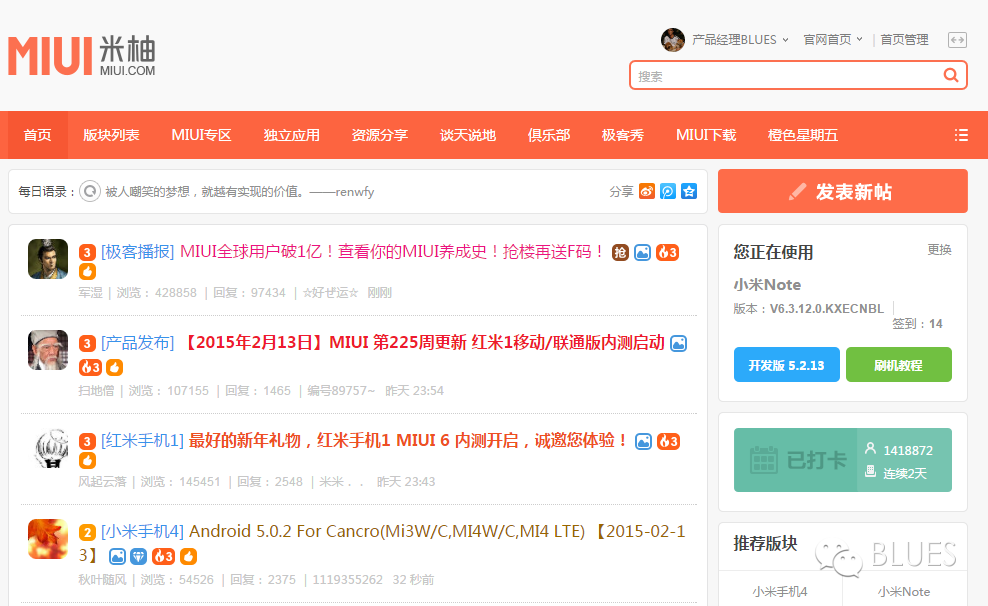988x606 pixels.
Task: Open 极客秀 nav item
Action: [x=623, y=135]
